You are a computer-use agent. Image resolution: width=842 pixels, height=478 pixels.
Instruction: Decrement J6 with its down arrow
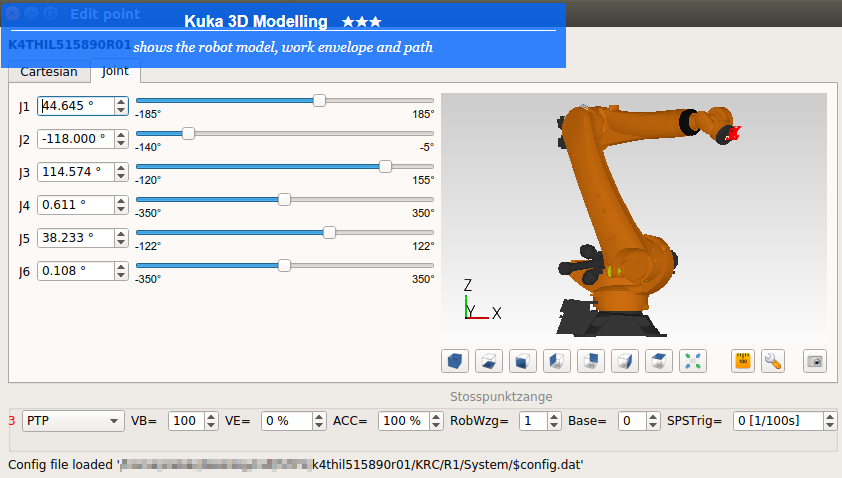(121, 276)
